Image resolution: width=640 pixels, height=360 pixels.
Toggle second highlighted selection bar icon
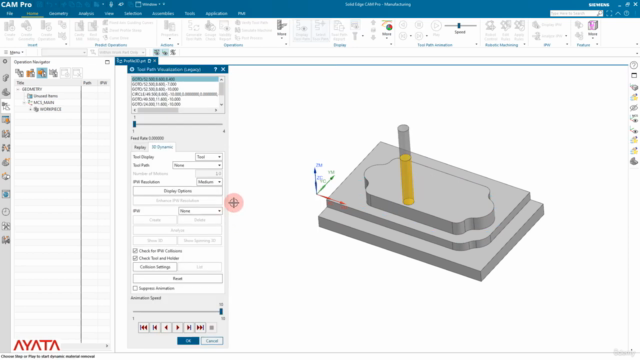pos(165,52)
